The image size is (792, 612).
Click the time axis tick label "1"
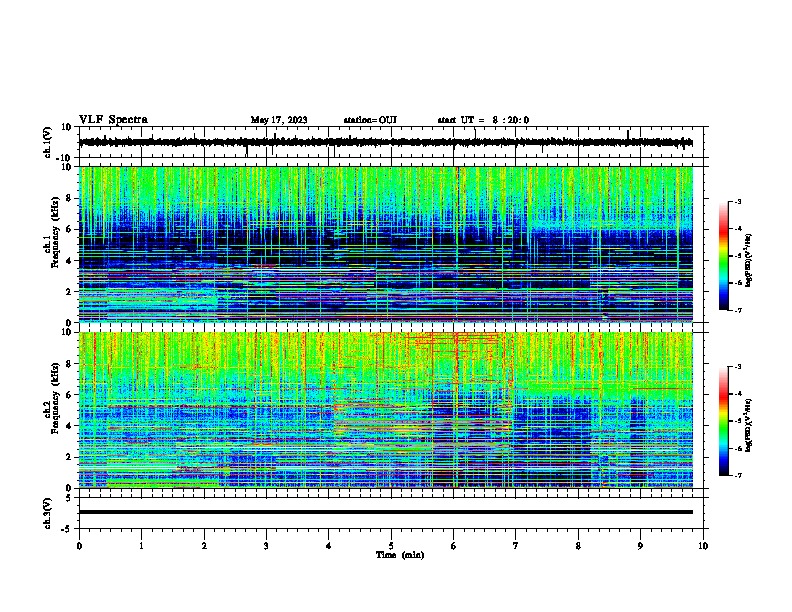[141, 546]
